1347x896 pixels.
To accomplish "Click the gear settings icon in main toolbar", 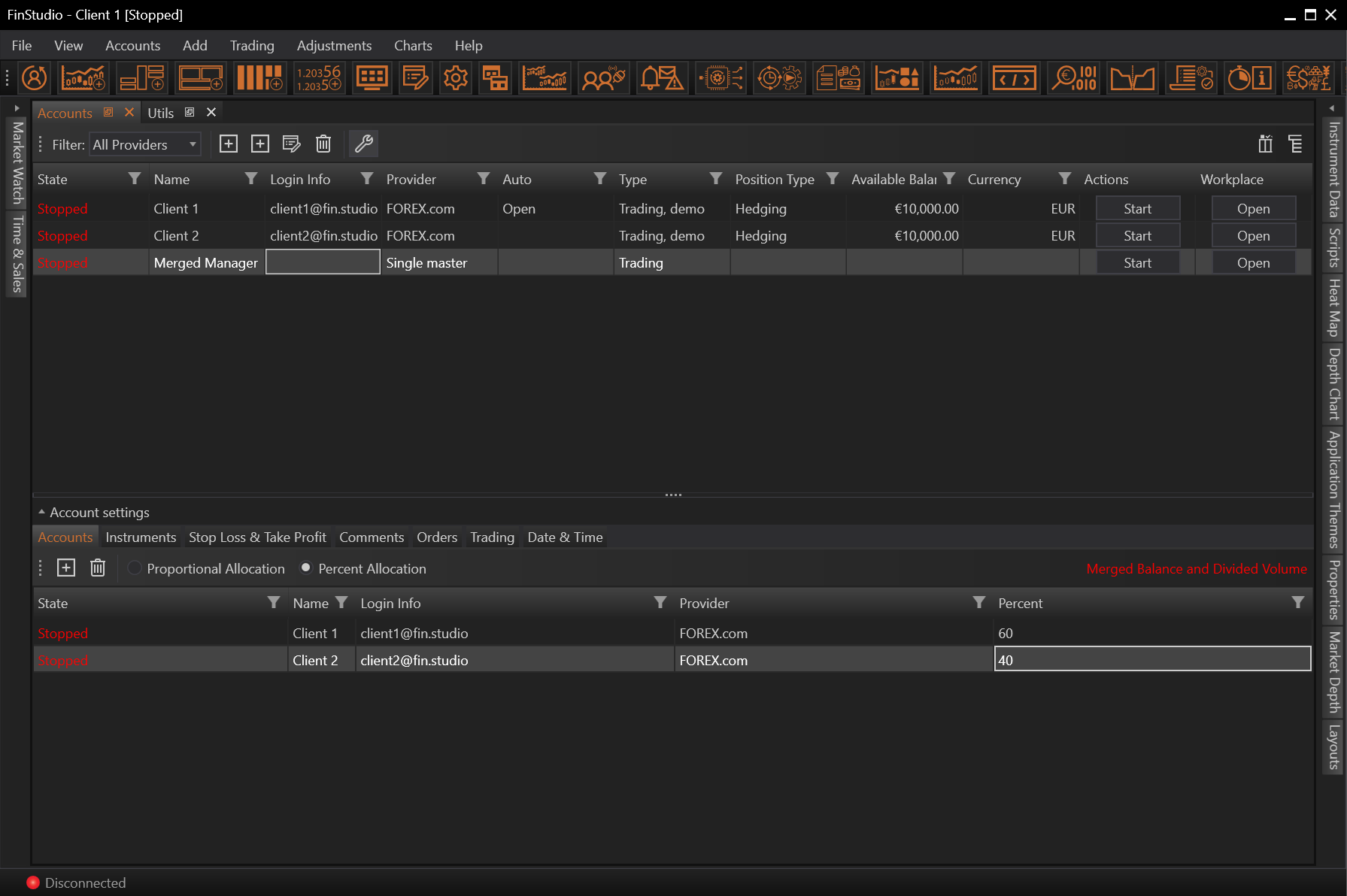I will [x=455, y=78].
